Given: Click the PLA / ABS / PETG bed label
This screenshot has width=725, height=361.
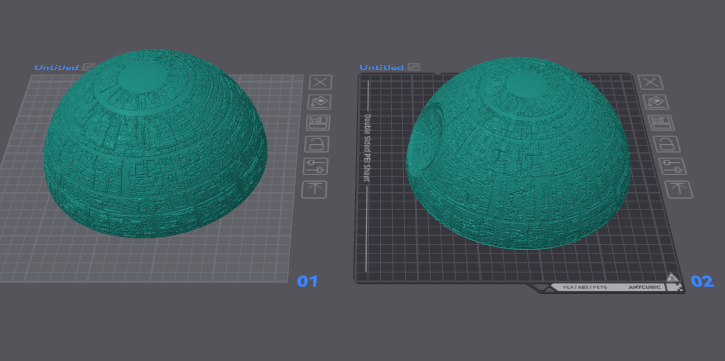Looking at the screenshot, I should pyautogui.click(x=585, y=288).
